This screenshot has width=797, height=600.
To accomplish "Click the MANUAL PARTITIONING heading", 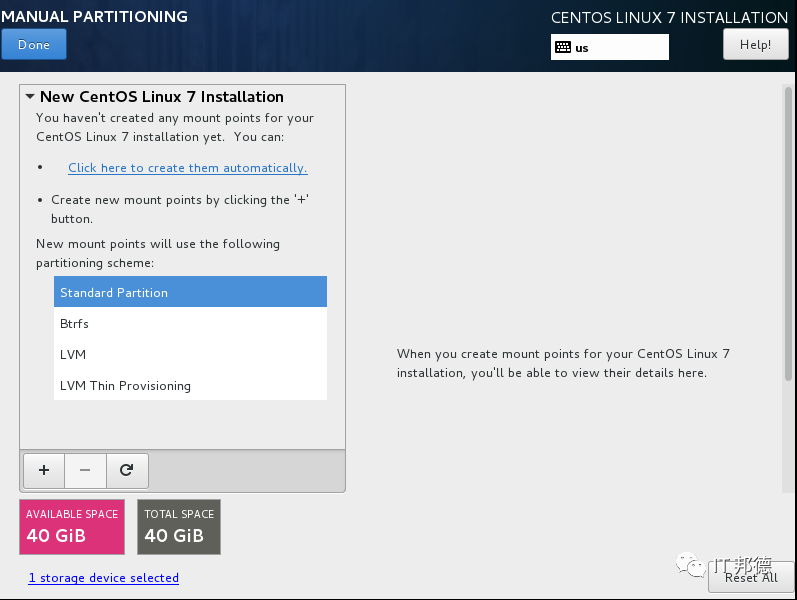I will pos(95,16).
